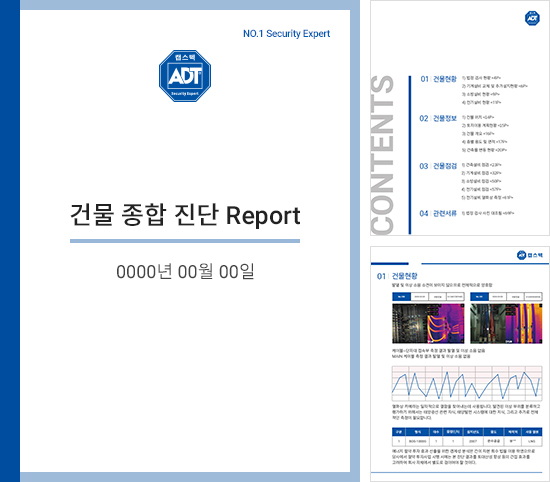Open contents section 02 건물정보
Image resolution: width=550 pixels, height=482 pixels.
438,118
